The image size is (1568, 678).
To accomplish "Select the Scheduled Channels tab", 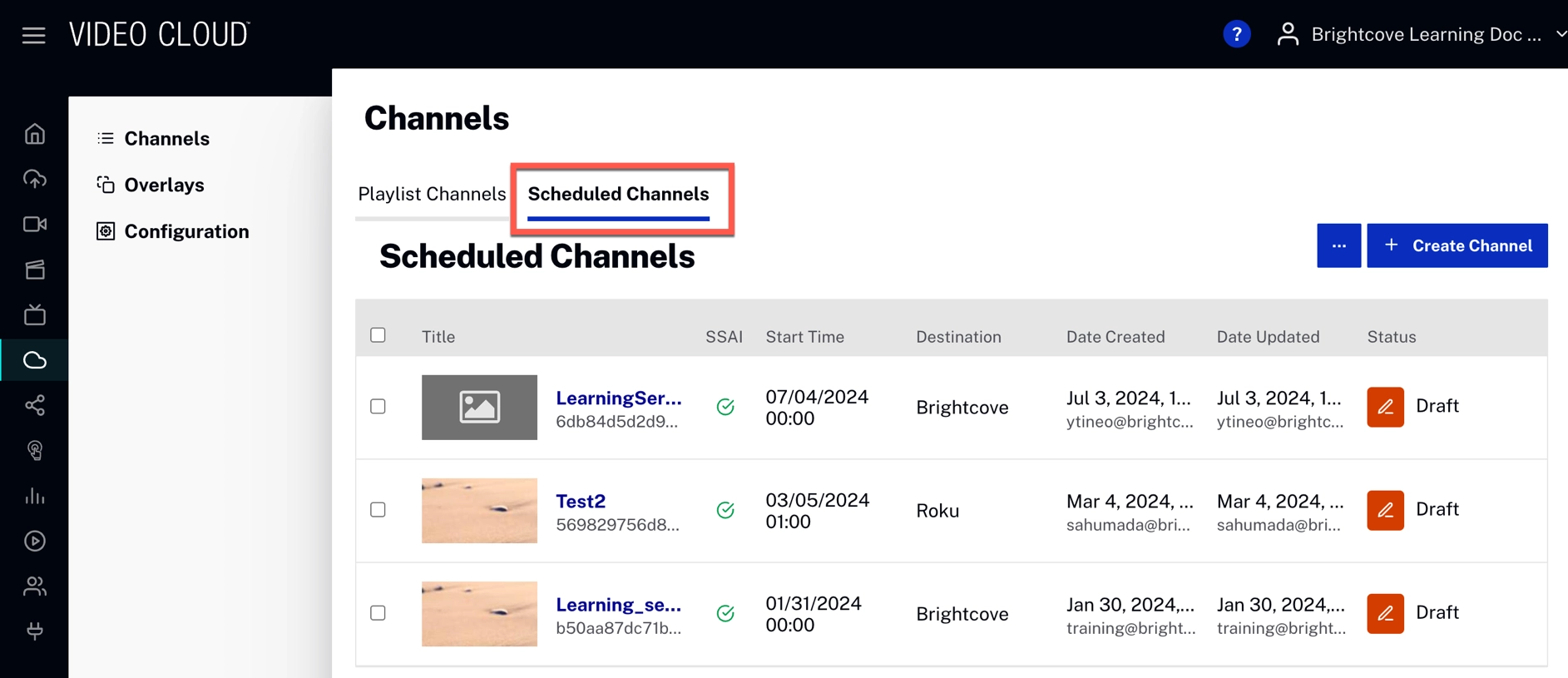I will point(618,194).
